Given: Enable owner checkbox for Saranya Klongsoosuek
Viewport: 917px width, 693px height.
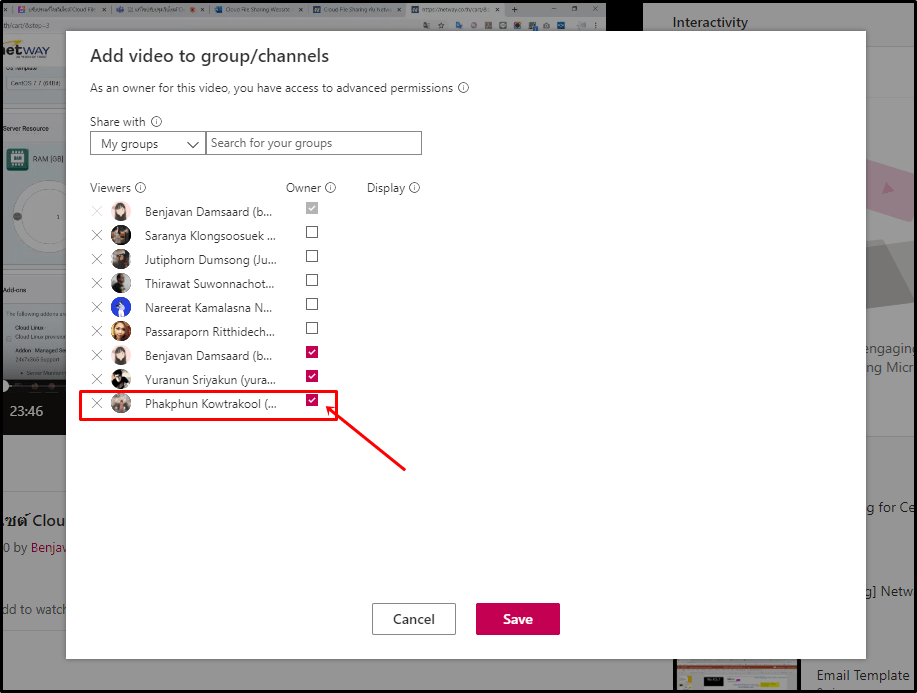Looking at the screenshot, I should 312,232.
